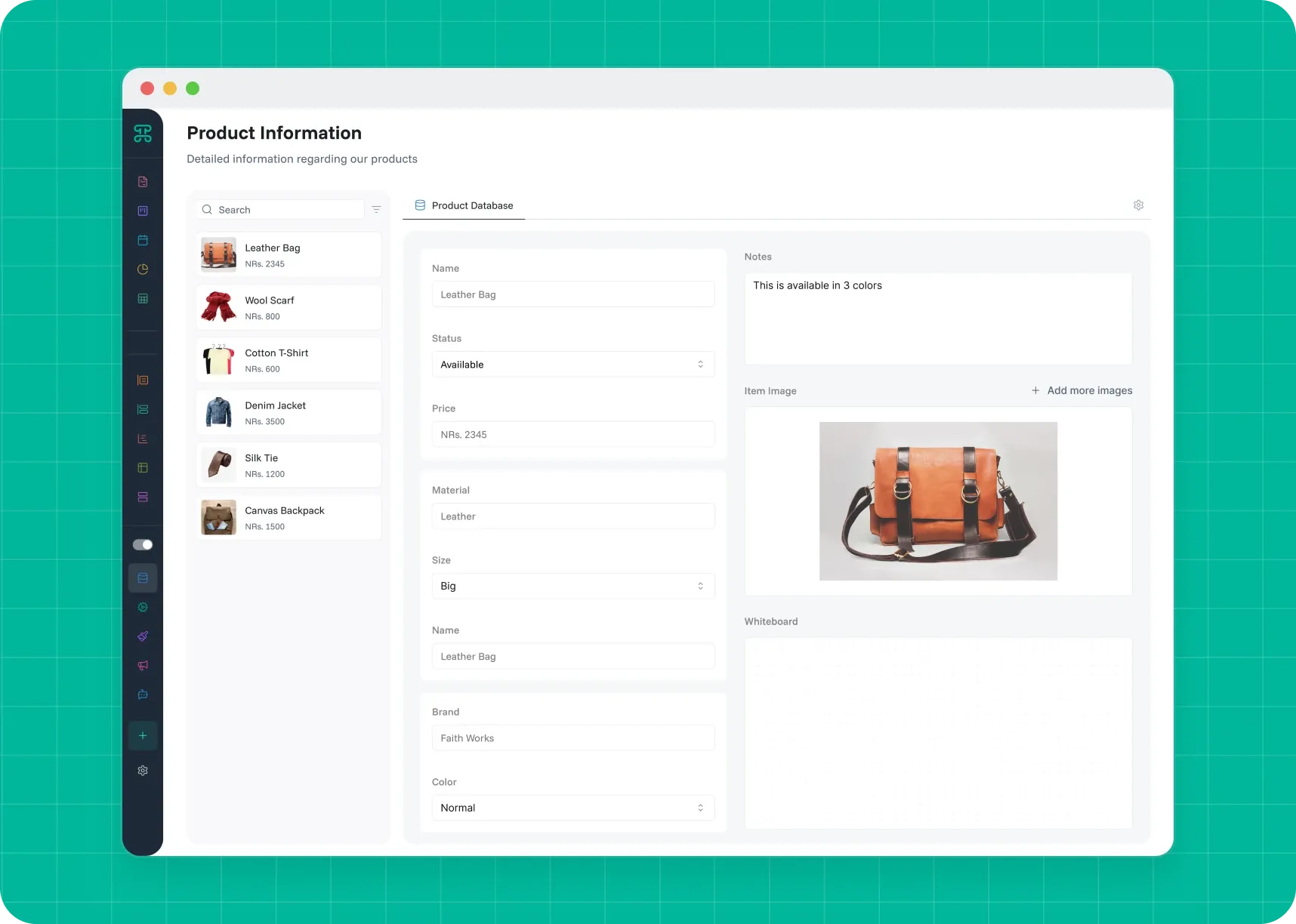Open the Size dropdown showing Big
The width and height of the screenshot is (1296, 924).
tap(573, 586)
